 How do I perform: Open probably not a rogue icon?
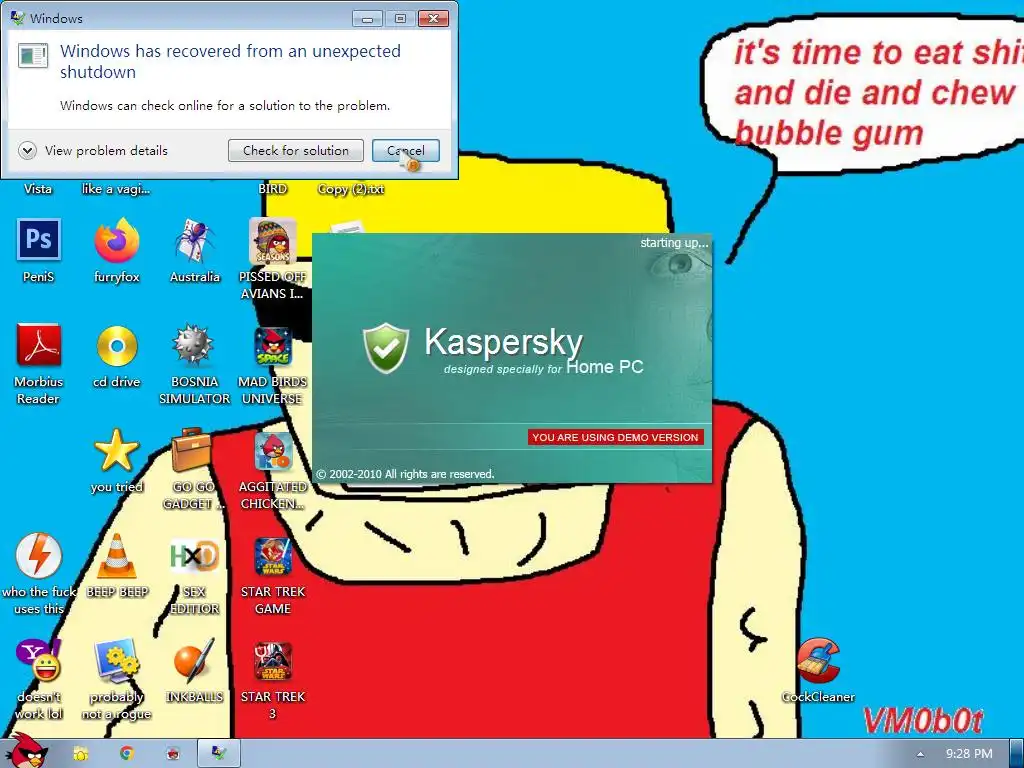pos(117,661)
